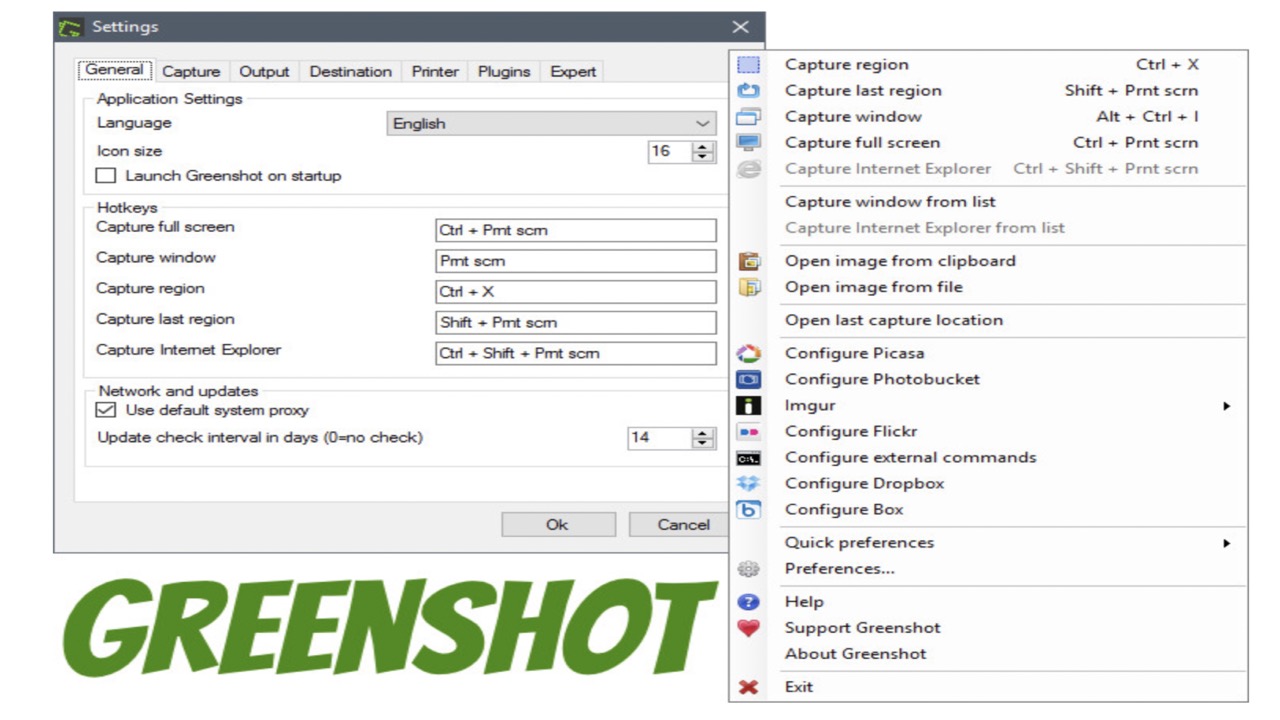The image size is (1280, 720).
Task: Click the greyed Internet Explorer icon
Action: click(x=748, y=169)
